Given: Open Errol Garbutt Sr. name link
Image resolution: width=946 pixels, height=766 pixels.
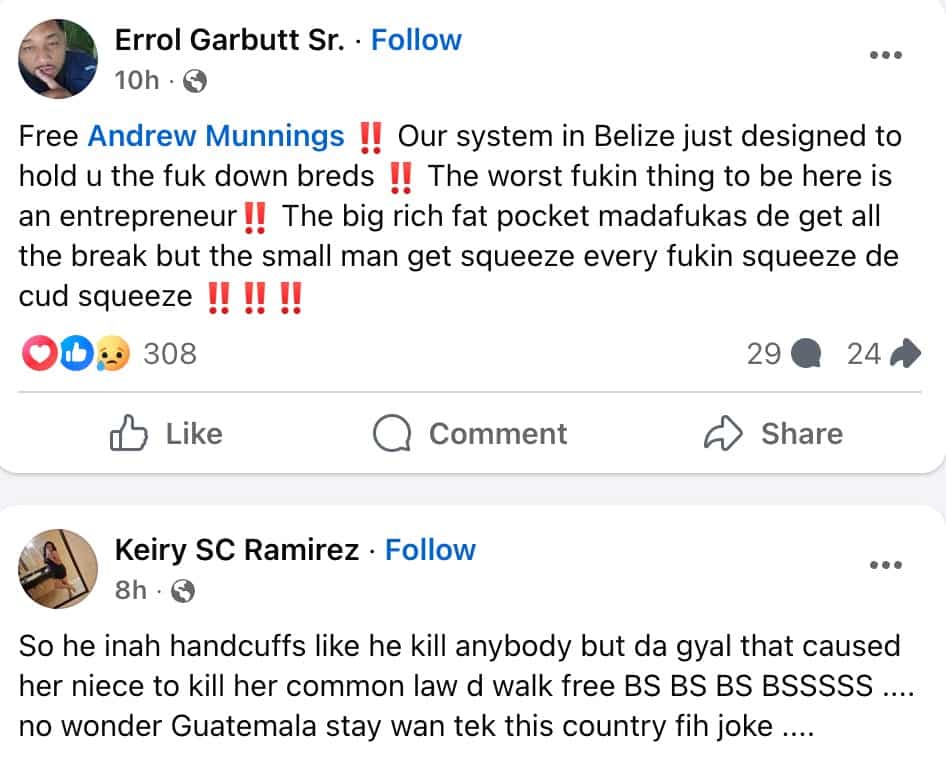Looking at the screenshot, I should (230, 40).
